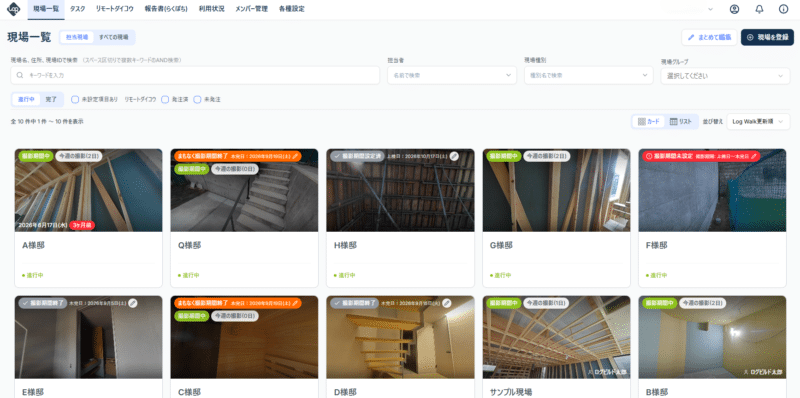The height and width of the screenshot is (398, 800).
Task: Click the 3ヶ月前 red badge on A様邸
Action: 82,225
